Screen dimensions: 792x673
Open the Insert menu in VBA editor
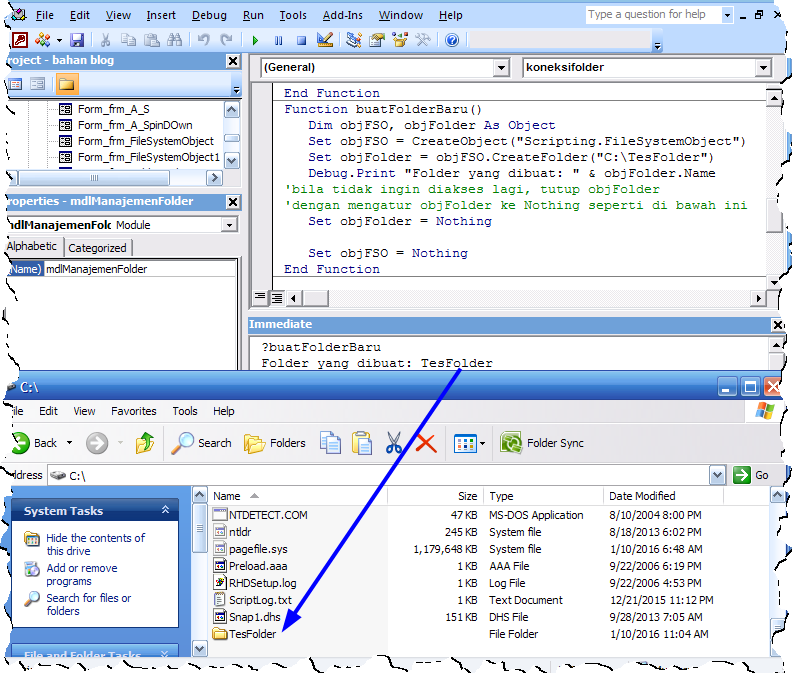161,16
